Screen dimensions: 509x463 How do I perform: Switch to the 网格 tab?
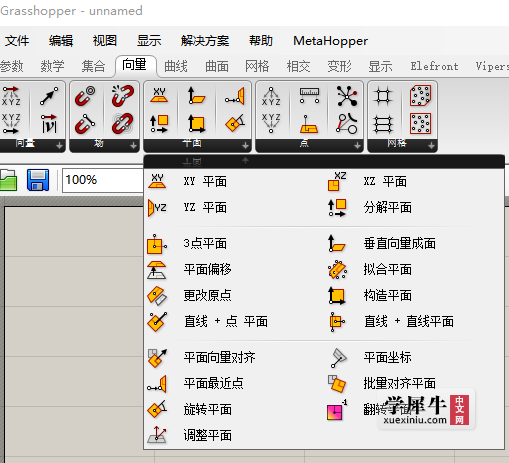[x=257, y=66]
